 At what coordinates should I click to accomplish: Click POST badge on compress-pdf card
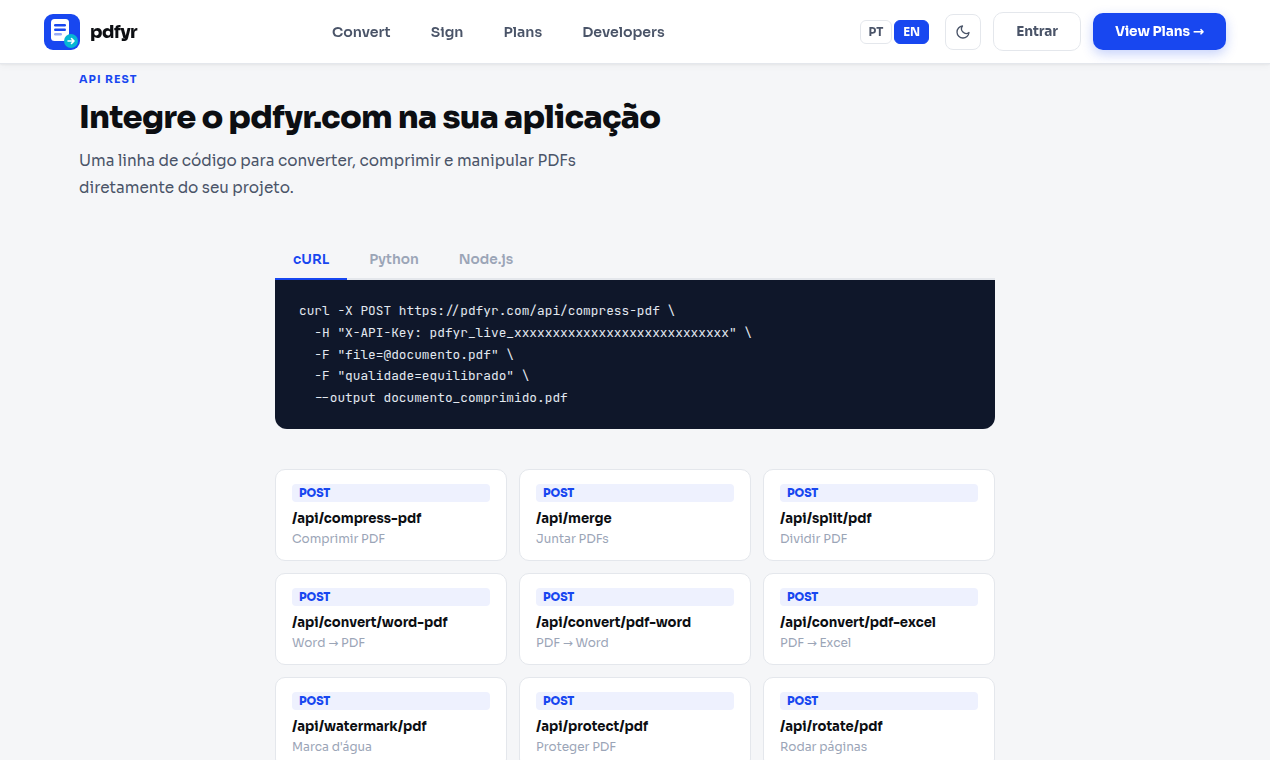click(391, 493)
